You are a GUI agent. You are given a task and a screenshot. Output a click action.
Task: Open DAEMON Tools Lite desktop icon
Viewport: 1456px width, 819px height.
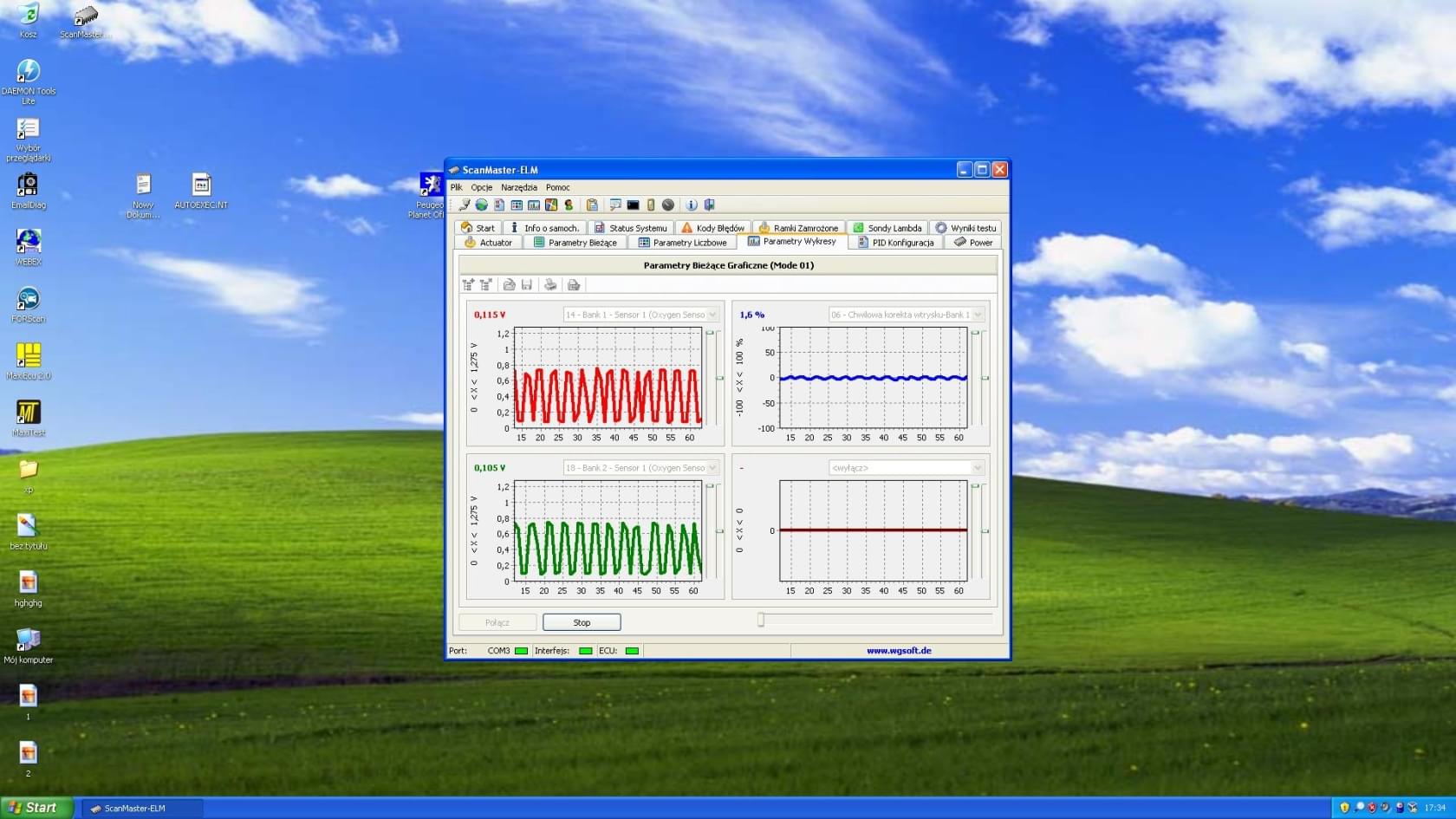coord(29,82)
